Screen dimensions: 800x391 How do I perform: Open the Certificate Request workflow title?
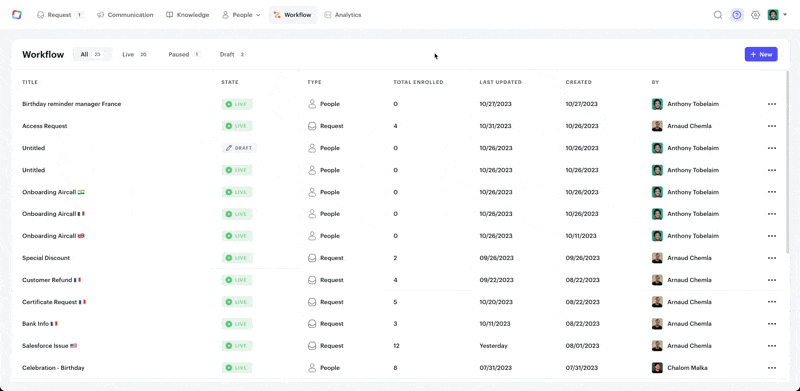54,302
